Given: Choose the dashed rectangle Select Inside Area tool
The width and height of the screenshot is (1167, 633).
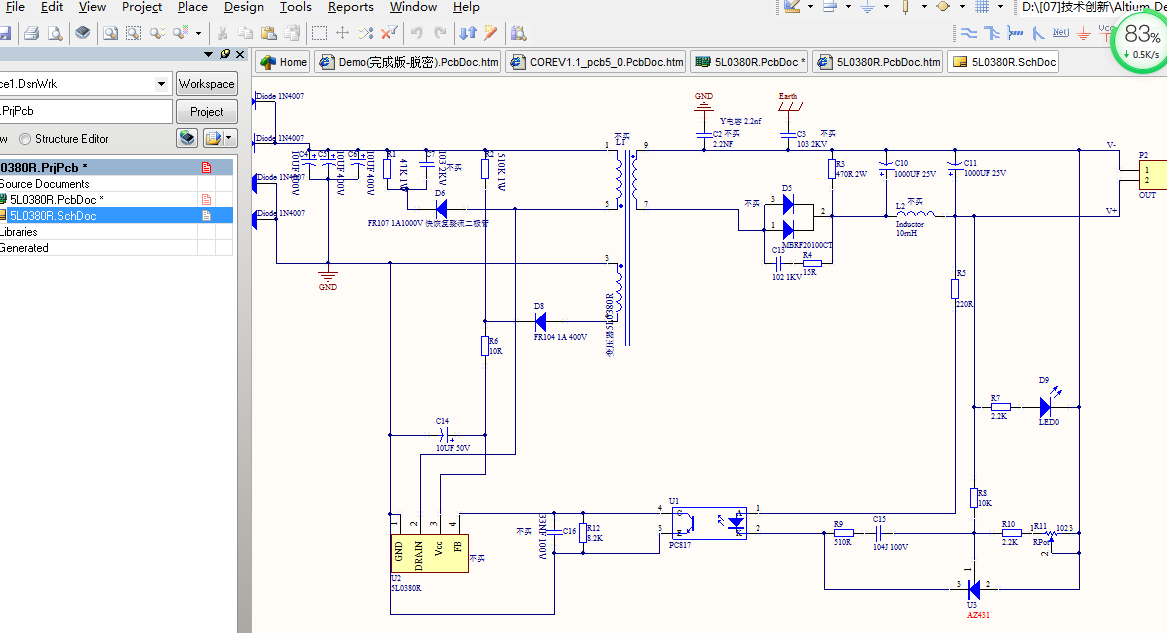Looking at the screenshot, I should pyautogui.click(x=319, y=33).
